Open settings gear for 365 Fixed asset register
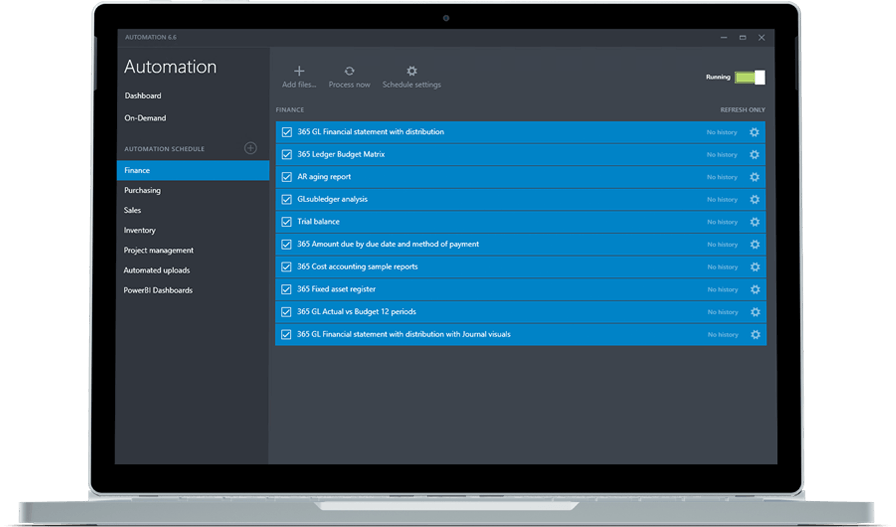This screenshot has height=527, width=896. point(755,289)
